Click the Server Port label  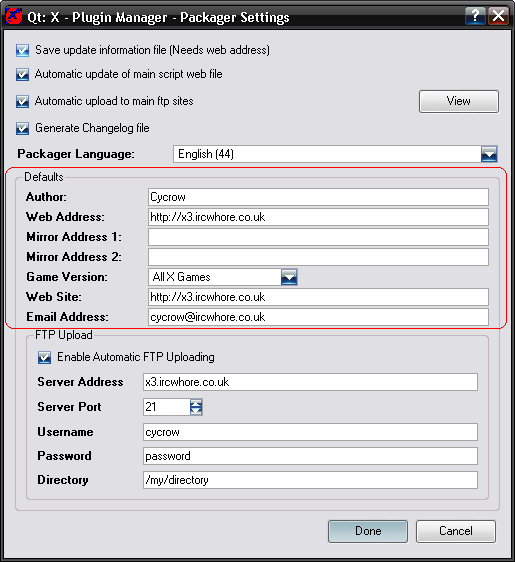[x=69, y=407]
